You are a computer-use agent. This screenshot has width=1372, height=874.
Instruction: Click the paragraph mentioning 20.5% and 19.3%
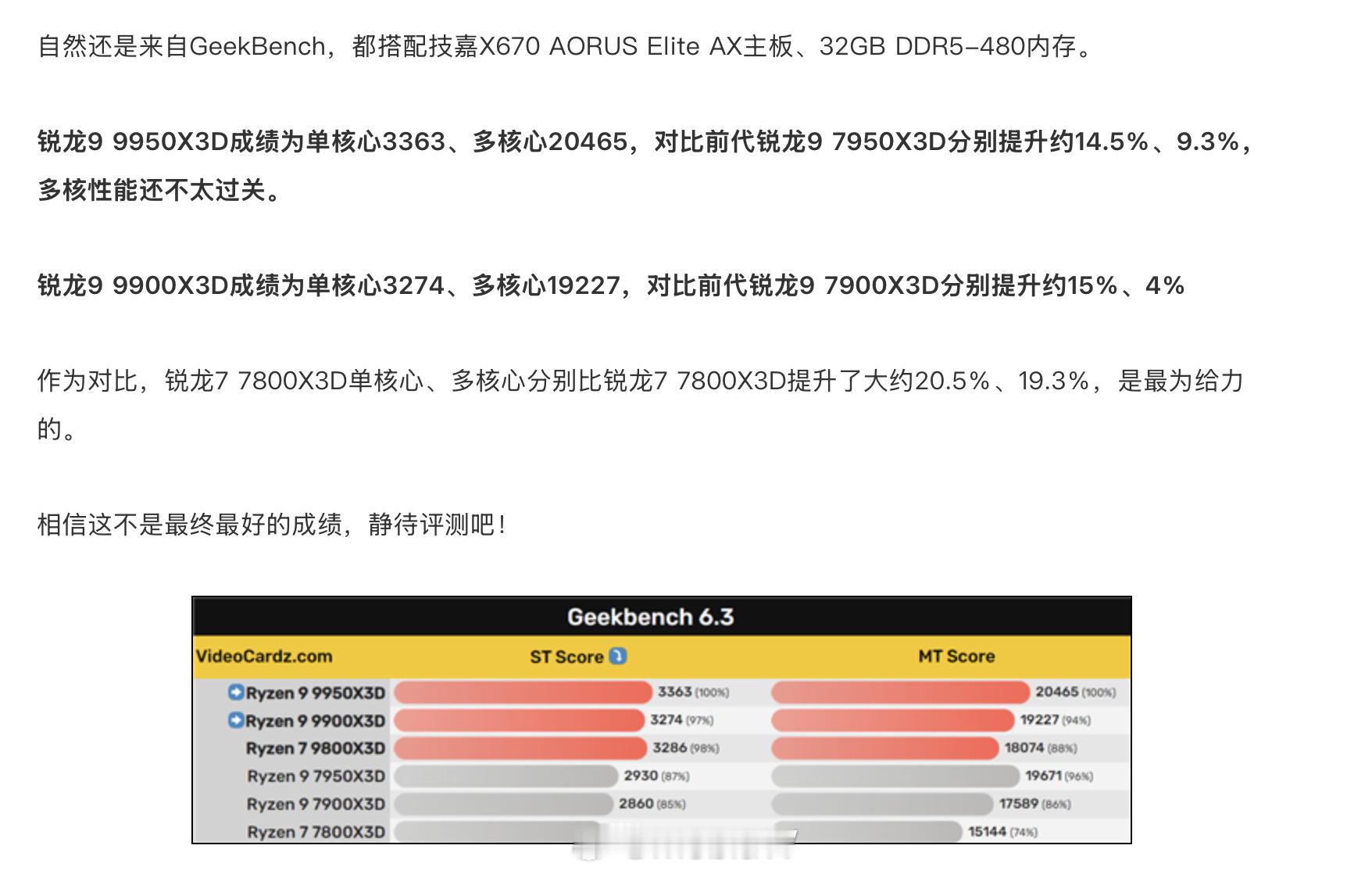pyautogui.click(x=641, y=405)
